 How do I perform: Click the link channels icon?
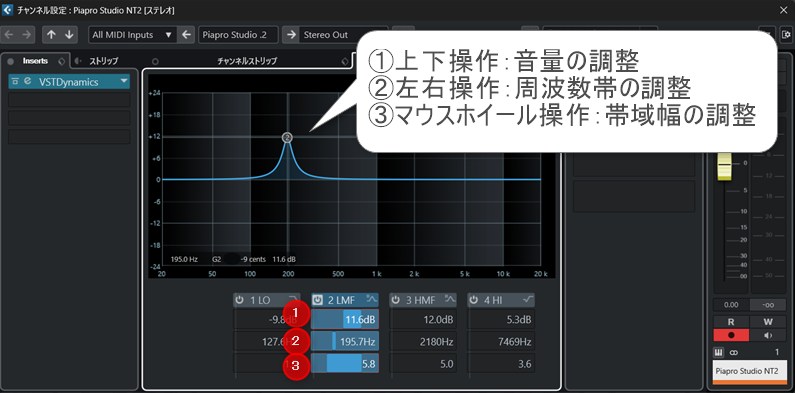734,352
